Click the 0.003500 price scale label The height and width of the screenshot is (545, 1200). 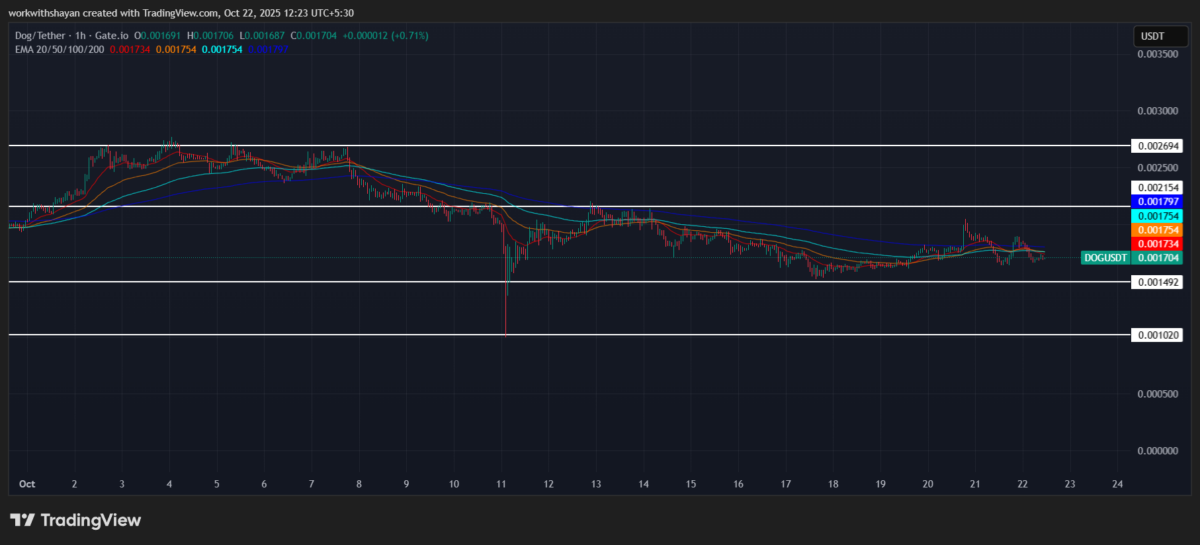click(1158, 54)
